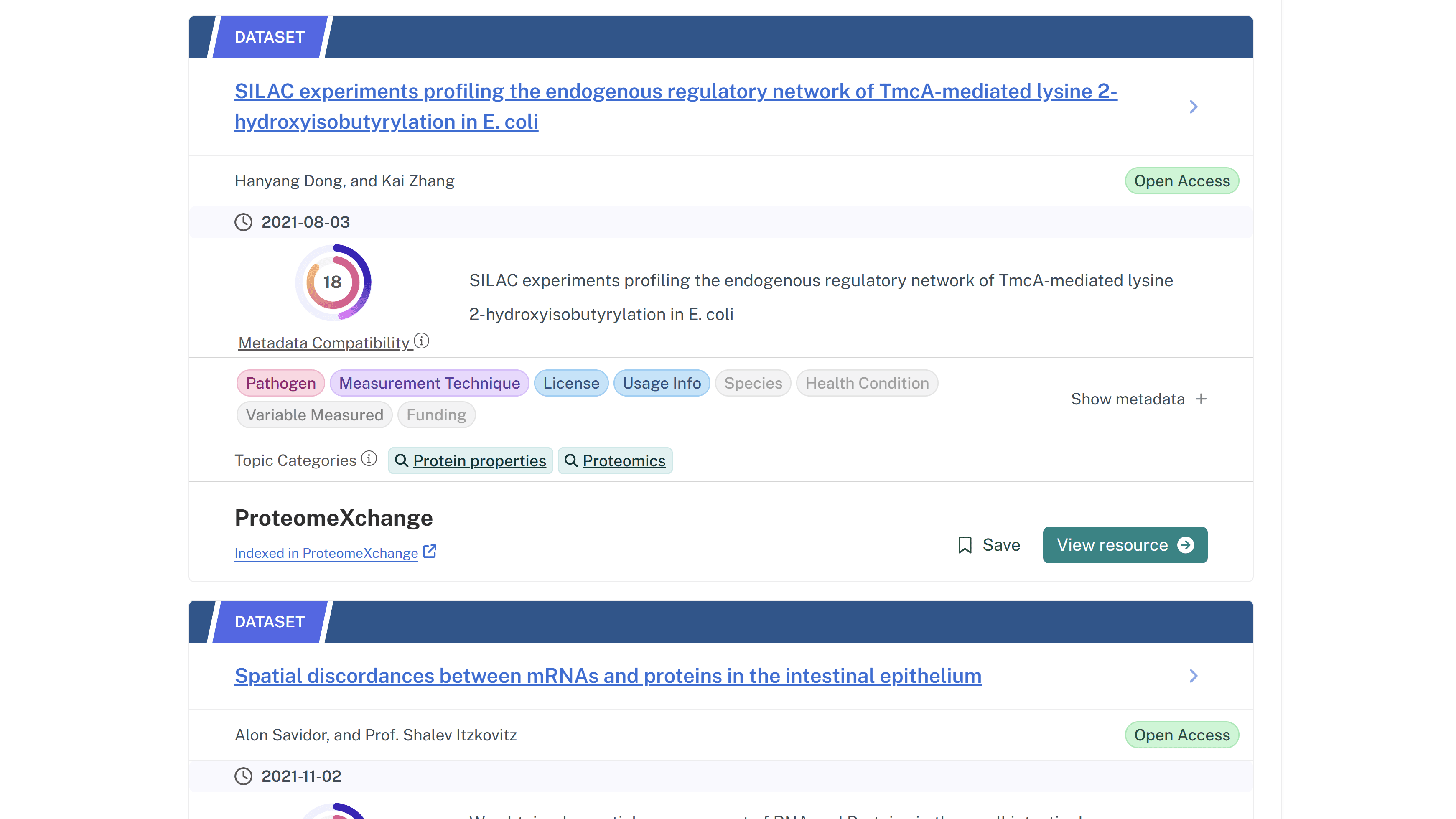Click info icon beside Metadata Compatibility

(x=422, y=341)
